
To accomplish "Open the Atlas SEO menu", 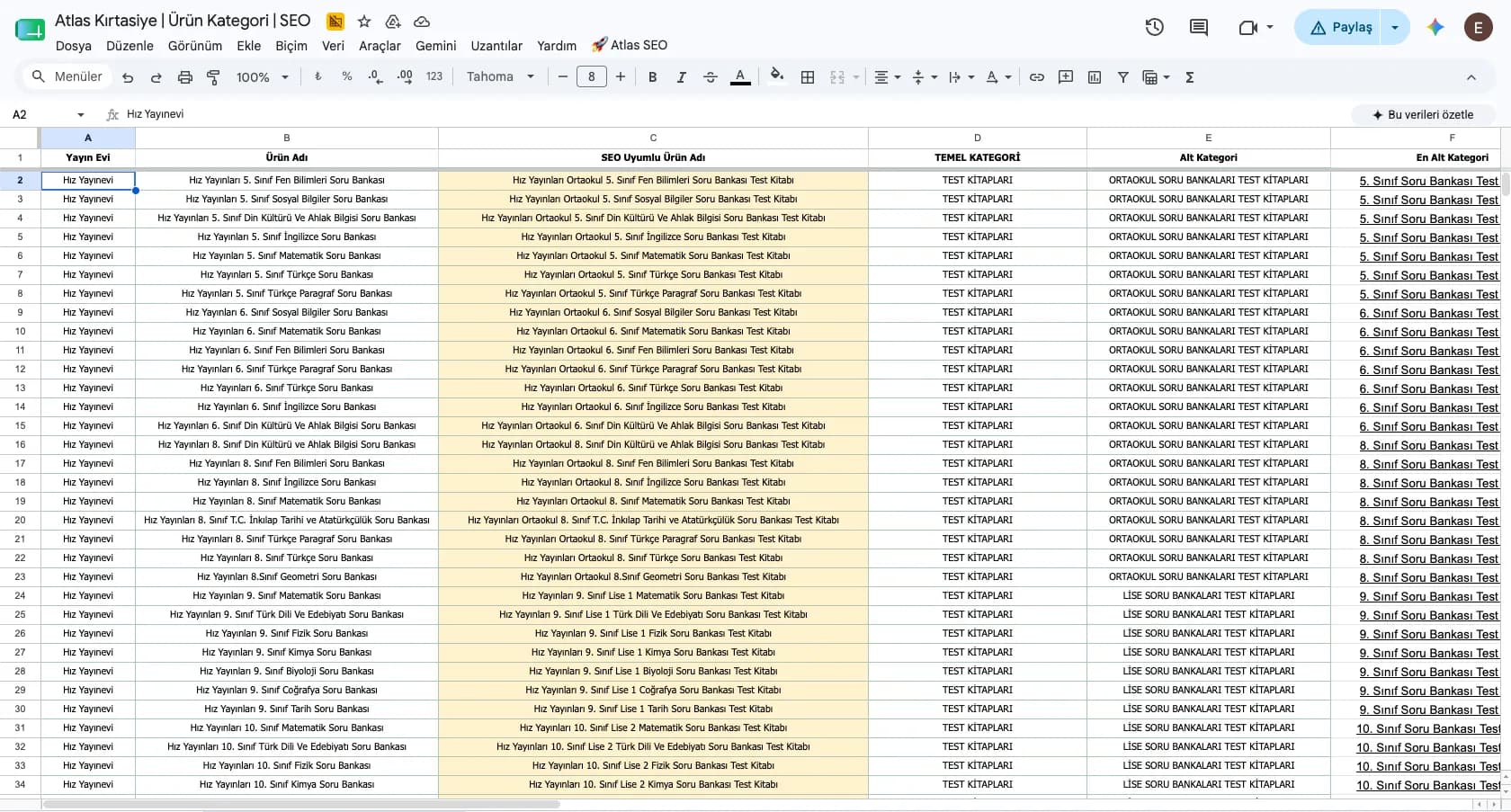I will [x=630, y=45].
